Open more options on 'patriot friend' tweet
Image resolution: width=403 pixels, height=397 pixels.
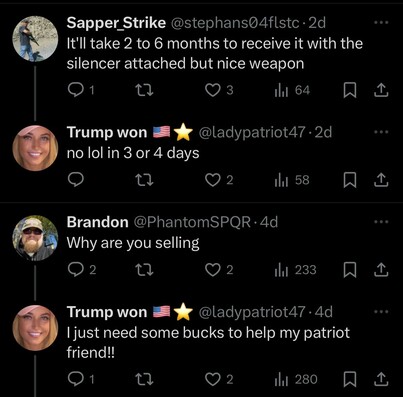coord(381,312)
